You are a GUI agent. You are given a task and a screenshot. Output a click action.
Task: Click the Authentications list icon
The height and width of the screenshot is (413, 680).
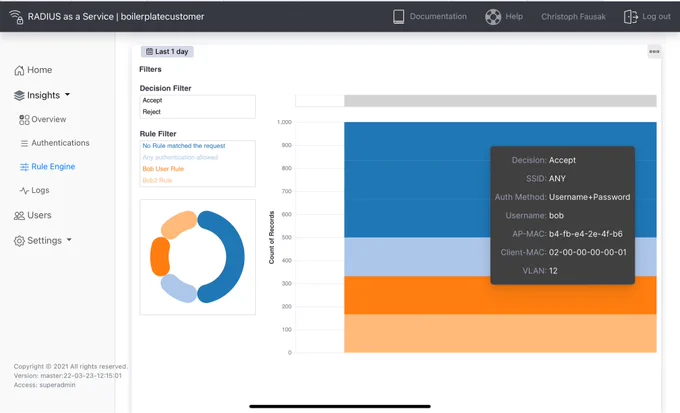[x=24, y=143]
